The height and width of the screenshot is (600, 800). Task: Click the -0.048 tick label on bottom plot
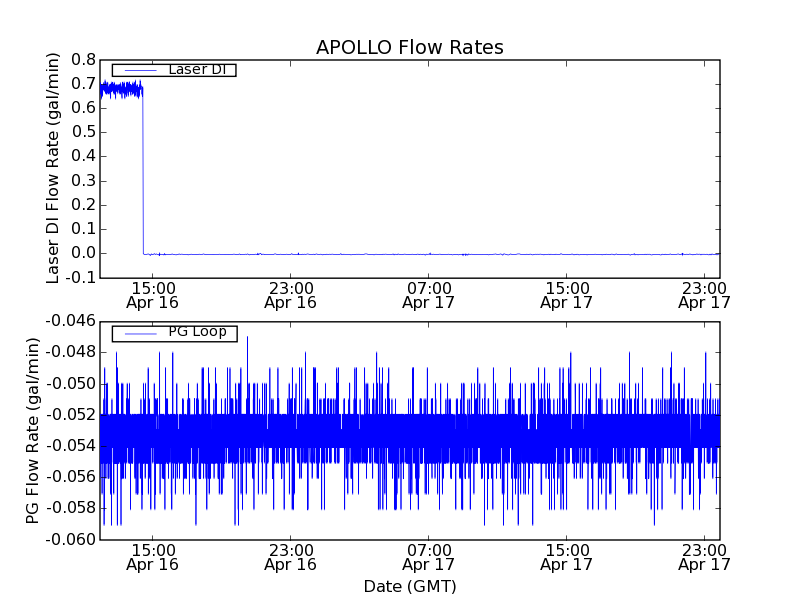point(70,352)
